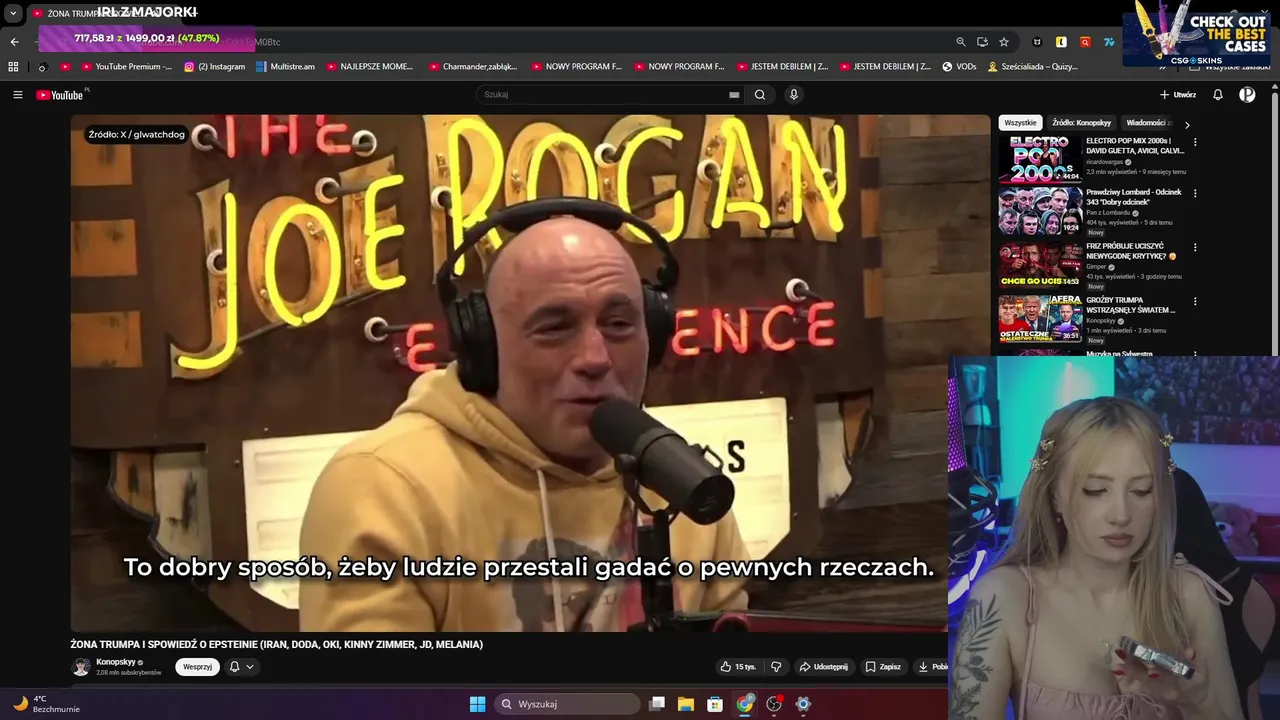Select the Wiadomości filter chip
This screenshot has width=1280, height=720.
(1147, 123)
